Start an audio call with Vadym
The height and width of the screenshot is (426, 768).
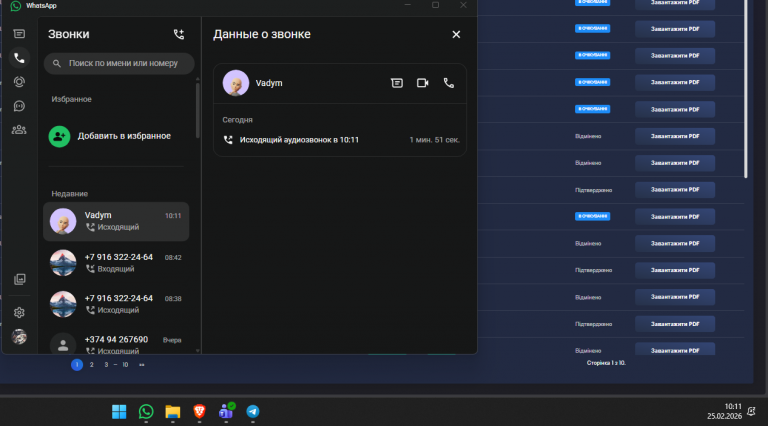(x=449, y=83)
